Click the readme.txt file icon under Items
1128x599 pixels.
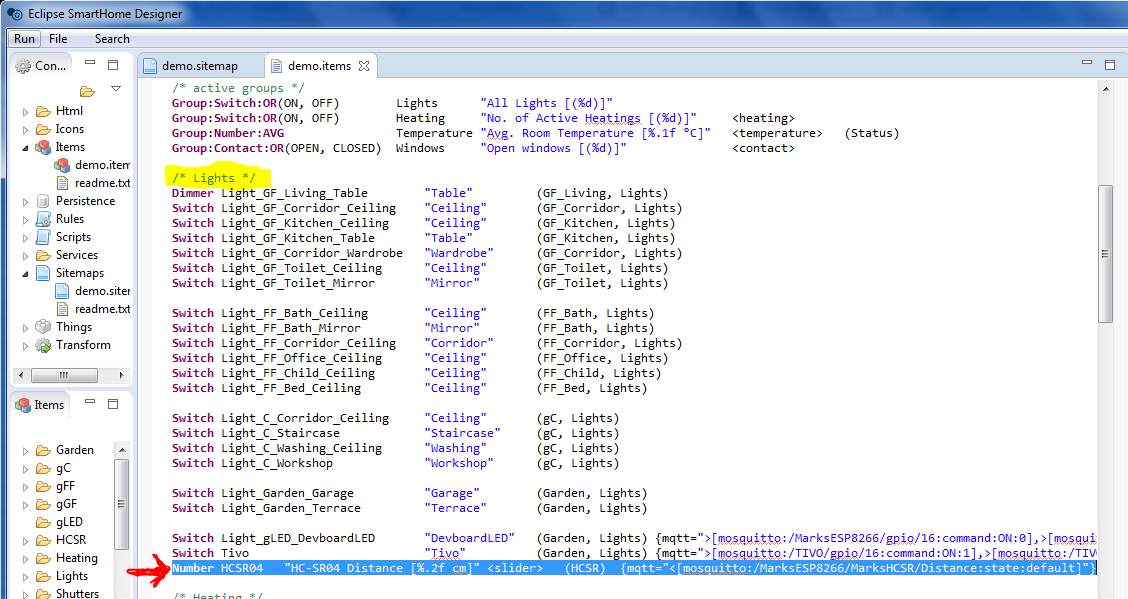point(63,183)
